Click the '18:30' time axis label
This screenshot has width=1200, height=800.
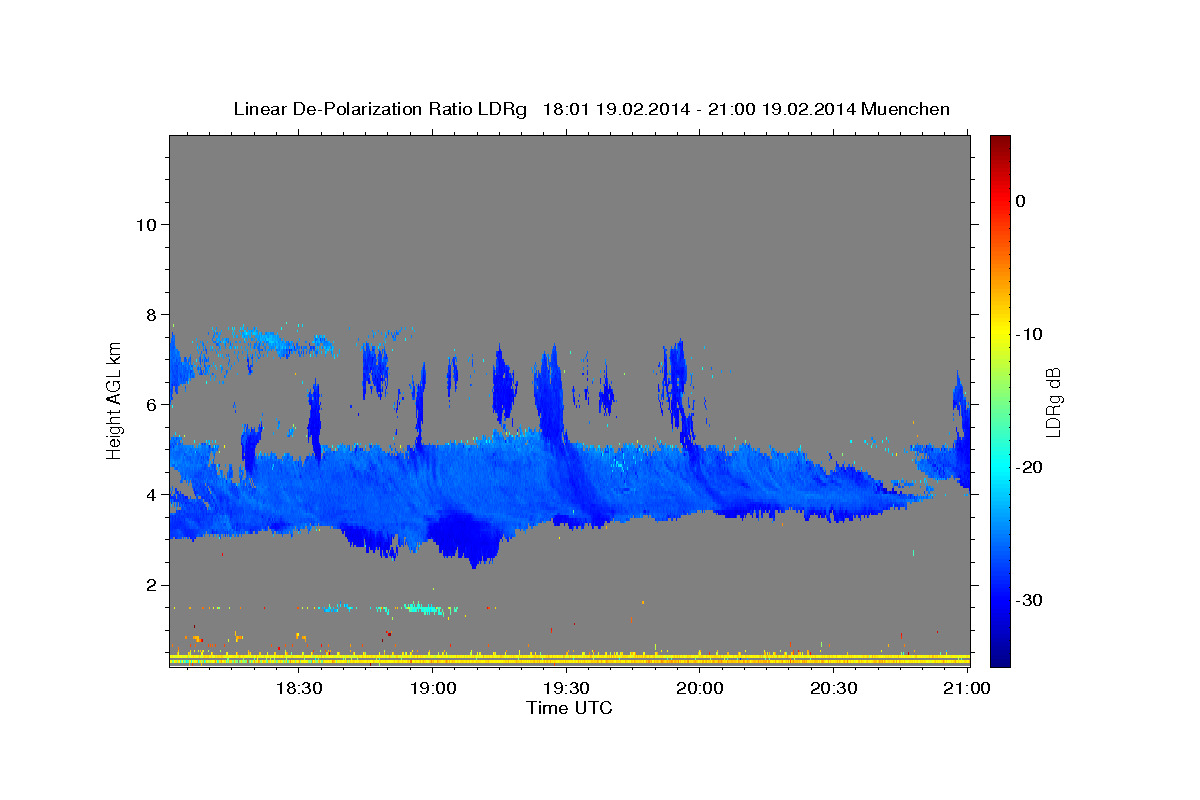coord(298,688)
